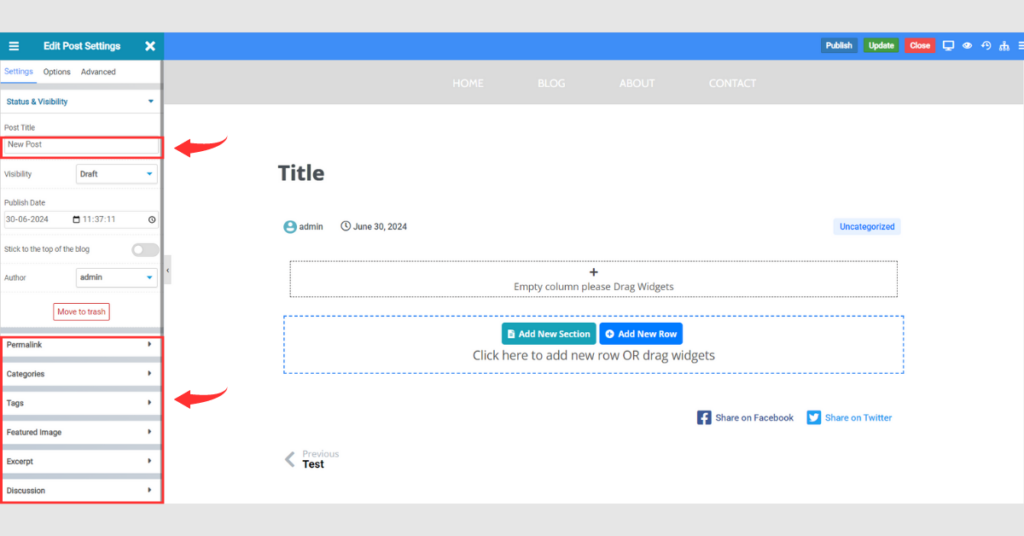Switch to the Advanced tab
1024x536 pixels.
coord(98,72)
